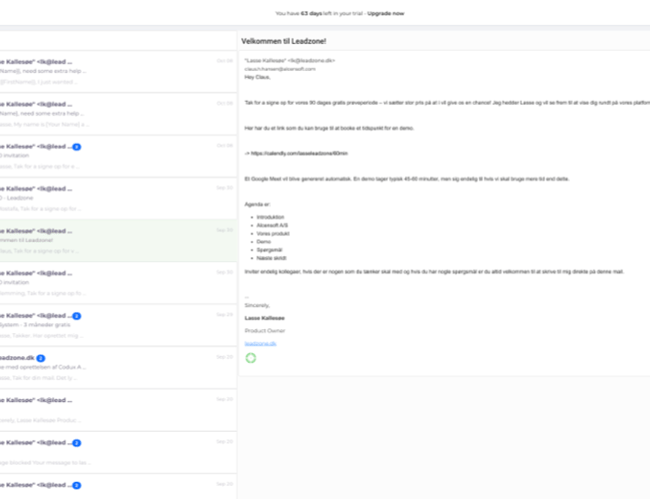Click the 'Næste skridt' agenda bullet

[x=271, y=258]
